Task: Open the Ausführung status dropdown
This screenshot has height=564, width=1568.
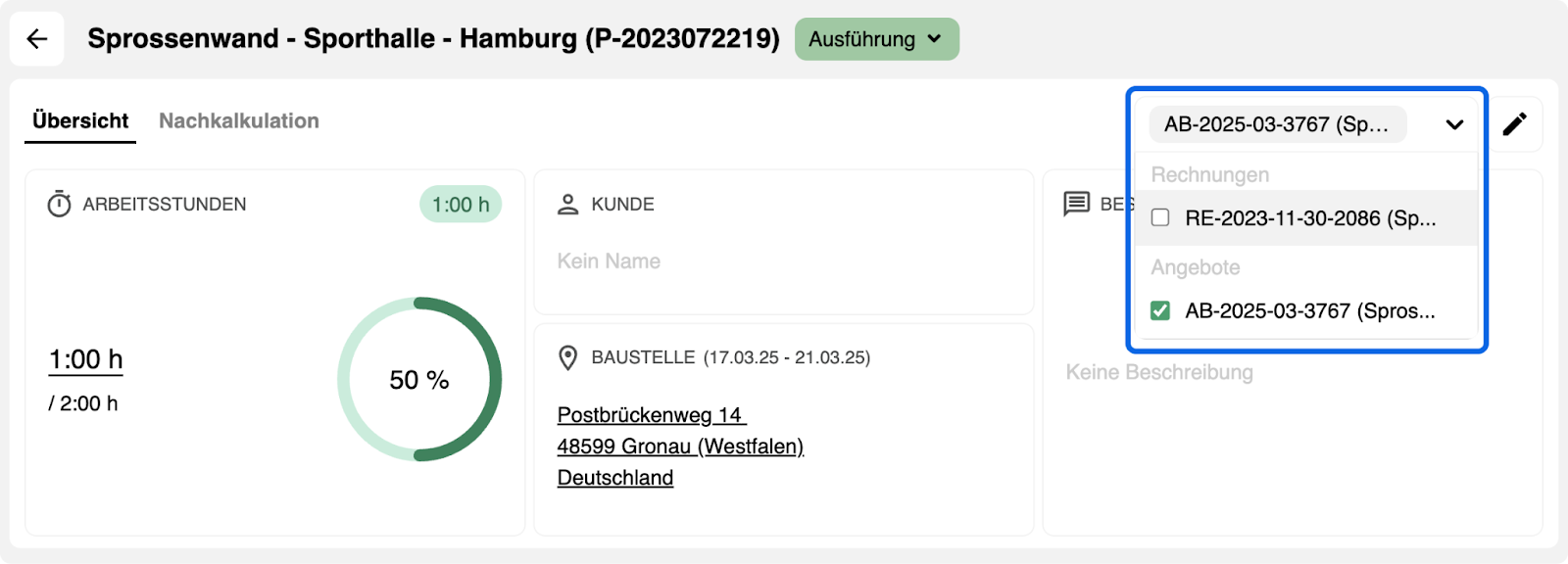Action: (x=876, y=39)
